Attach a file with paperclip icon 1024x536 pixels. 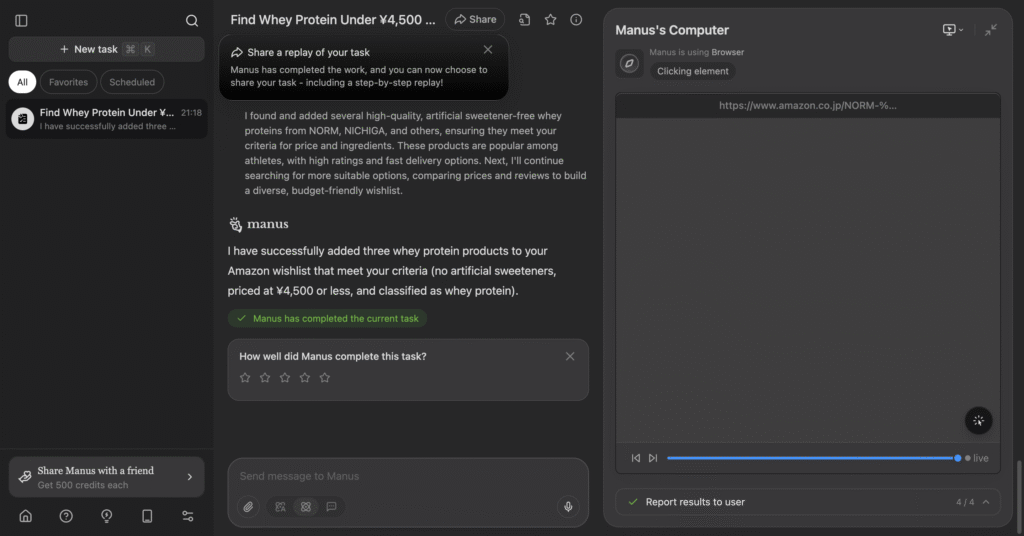248,507
